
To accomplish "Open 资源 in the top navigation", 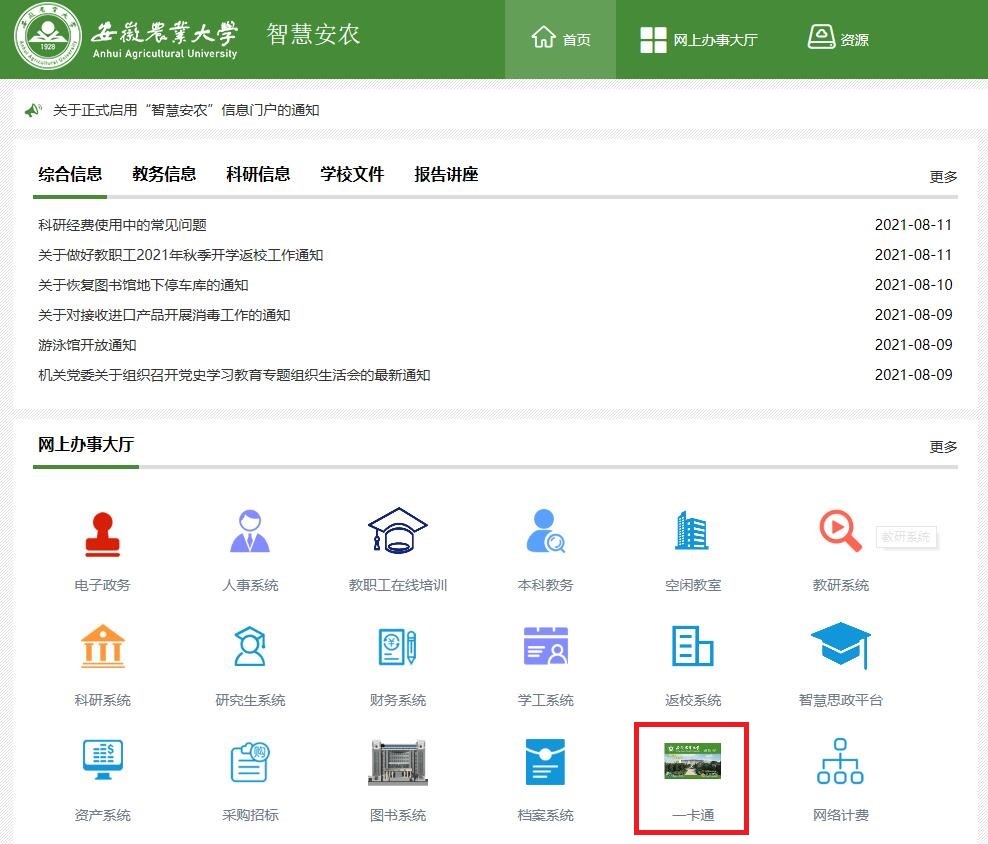I will coord(838,40).
